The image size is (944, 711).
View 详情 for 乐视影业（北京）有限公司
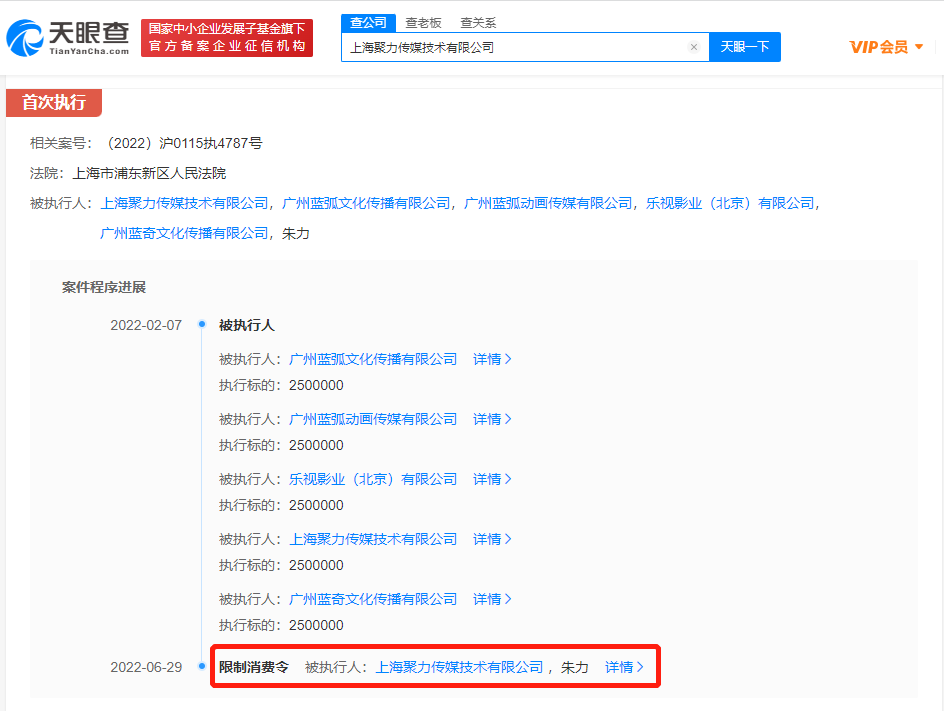[492, 479]
